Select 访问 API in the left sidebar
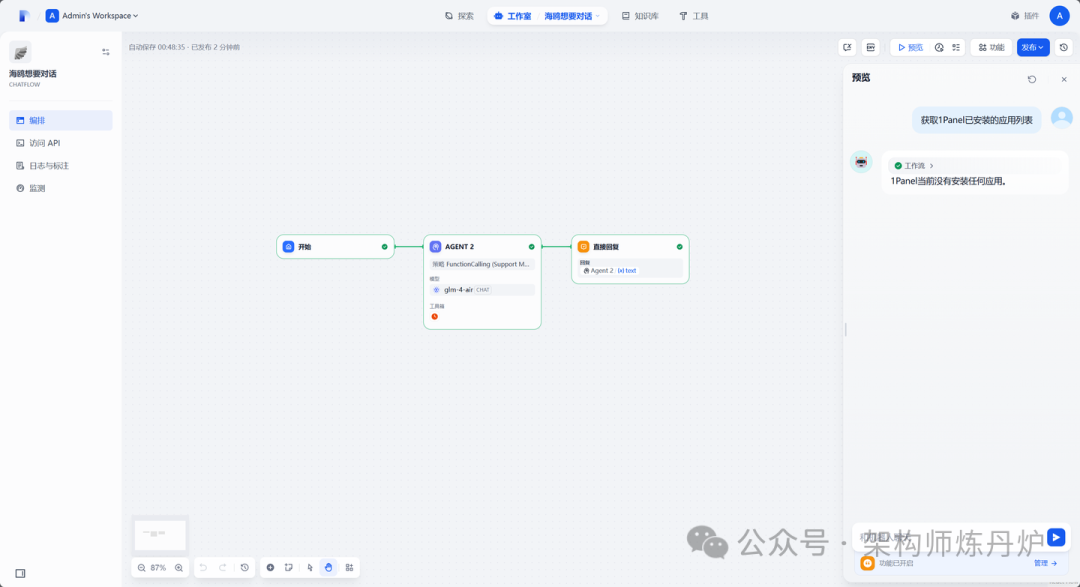This screenshot has height=587, width=1080. (x=43, y=142)
